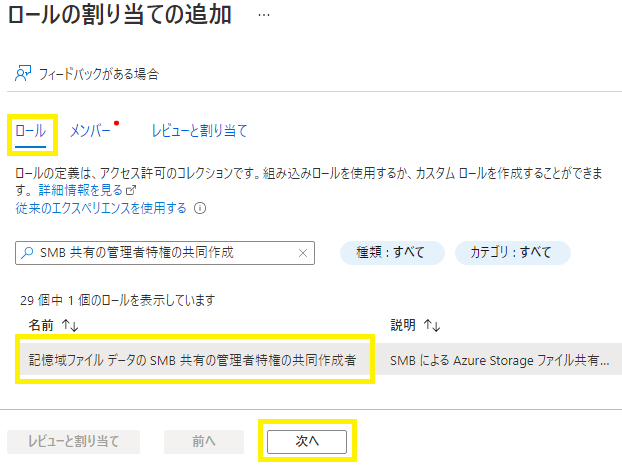622x471 pixels.
Task: Open the more options ellipsis beside title
Action: tap(264, 17)
